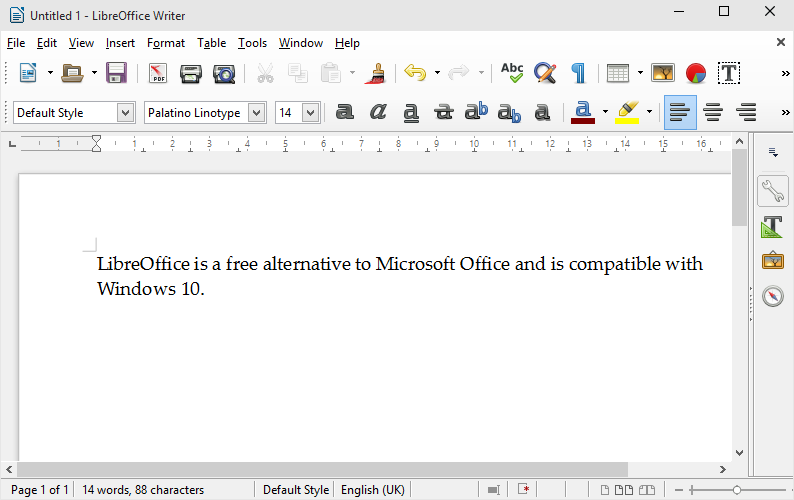794x500 pixels.
Task: Open the Table menu
Action: (x=211, y=43)
